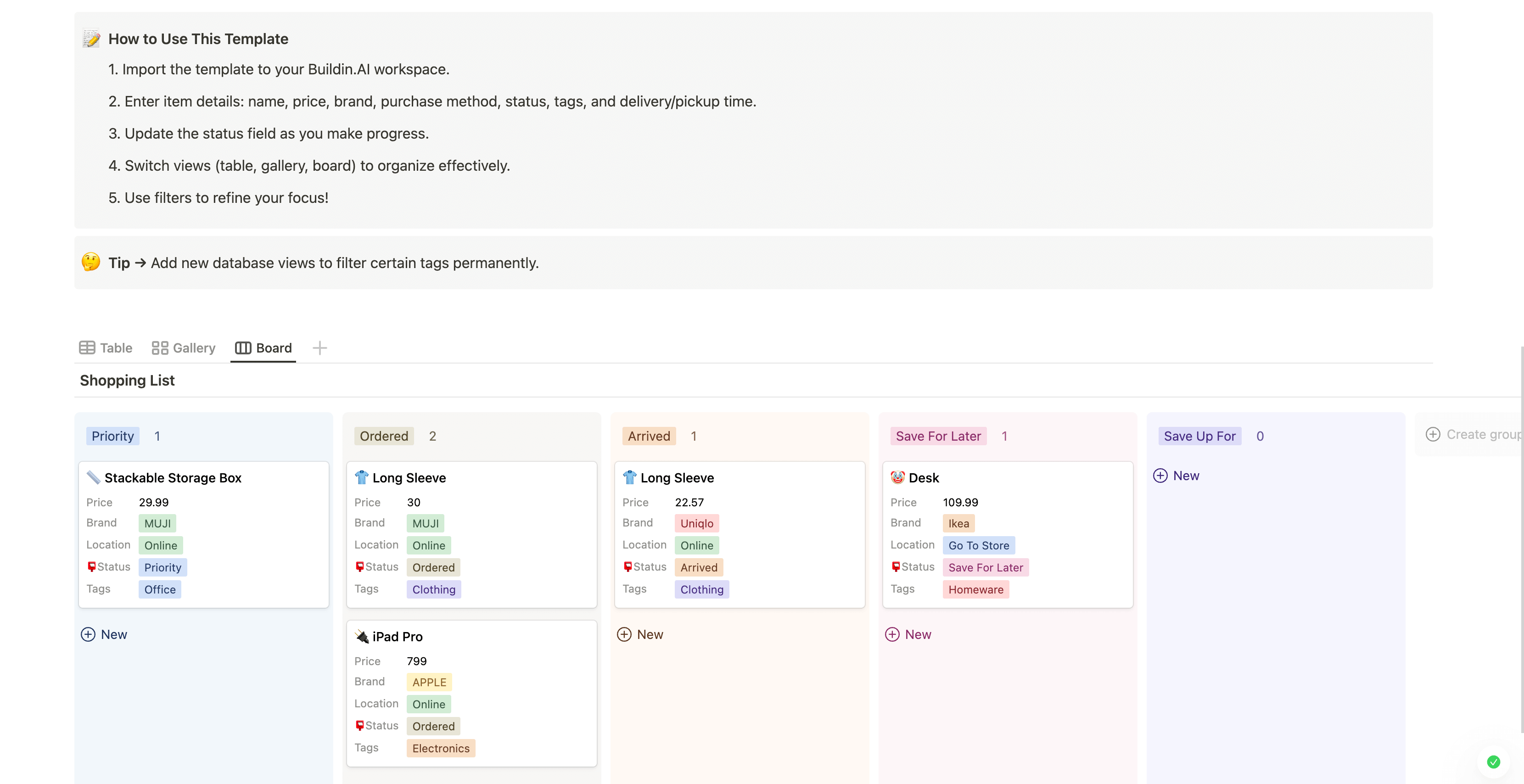Click the Shopping List database title

(x=127, y=381)
